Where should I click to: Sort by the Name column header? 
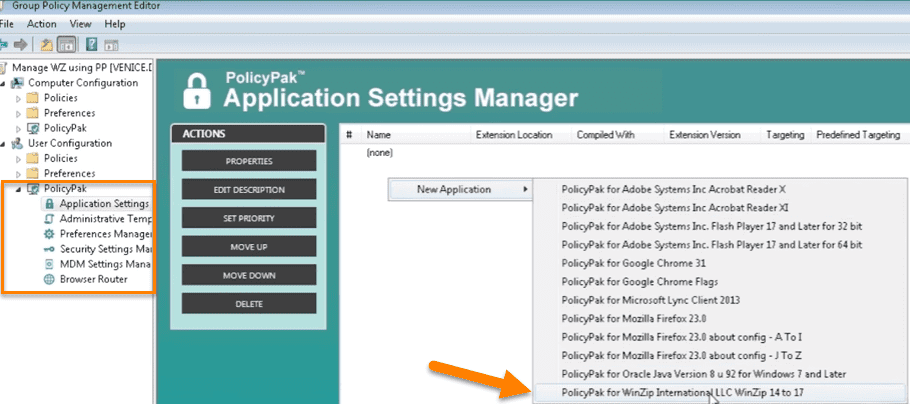pyautogui.click(x=378, y=135)
